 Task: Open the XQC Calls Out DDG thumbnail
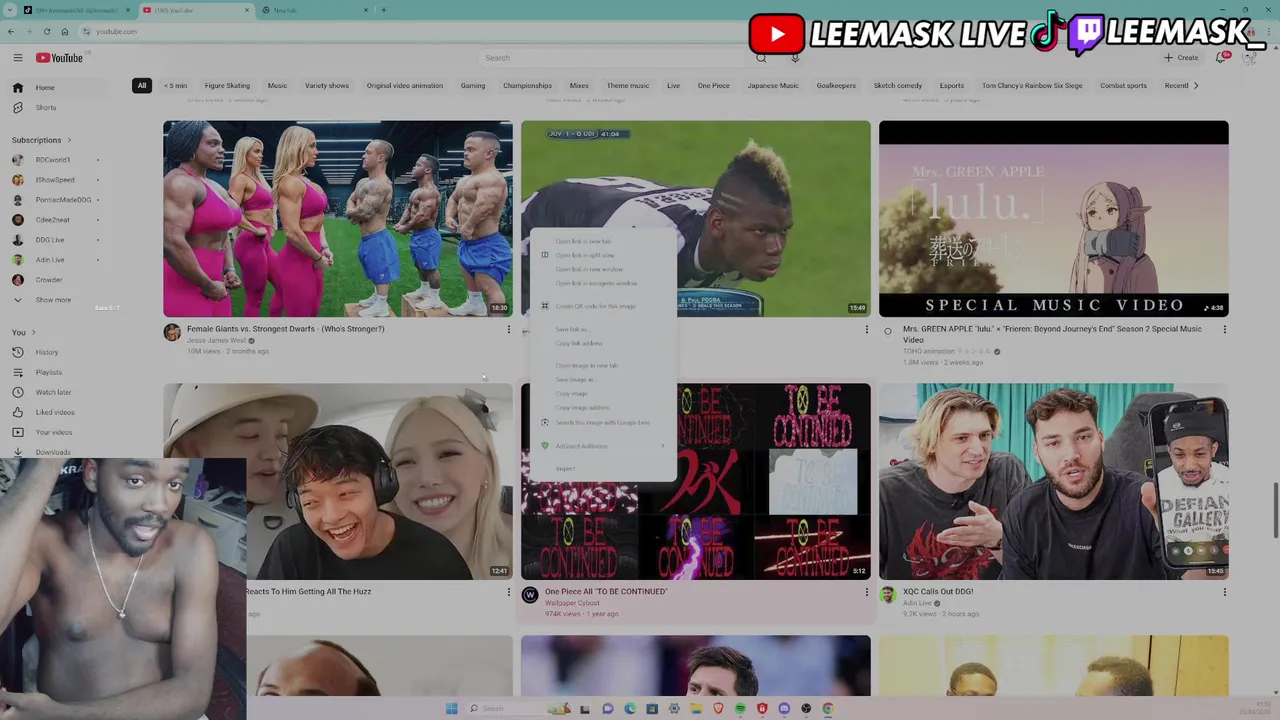(1054, 481)
